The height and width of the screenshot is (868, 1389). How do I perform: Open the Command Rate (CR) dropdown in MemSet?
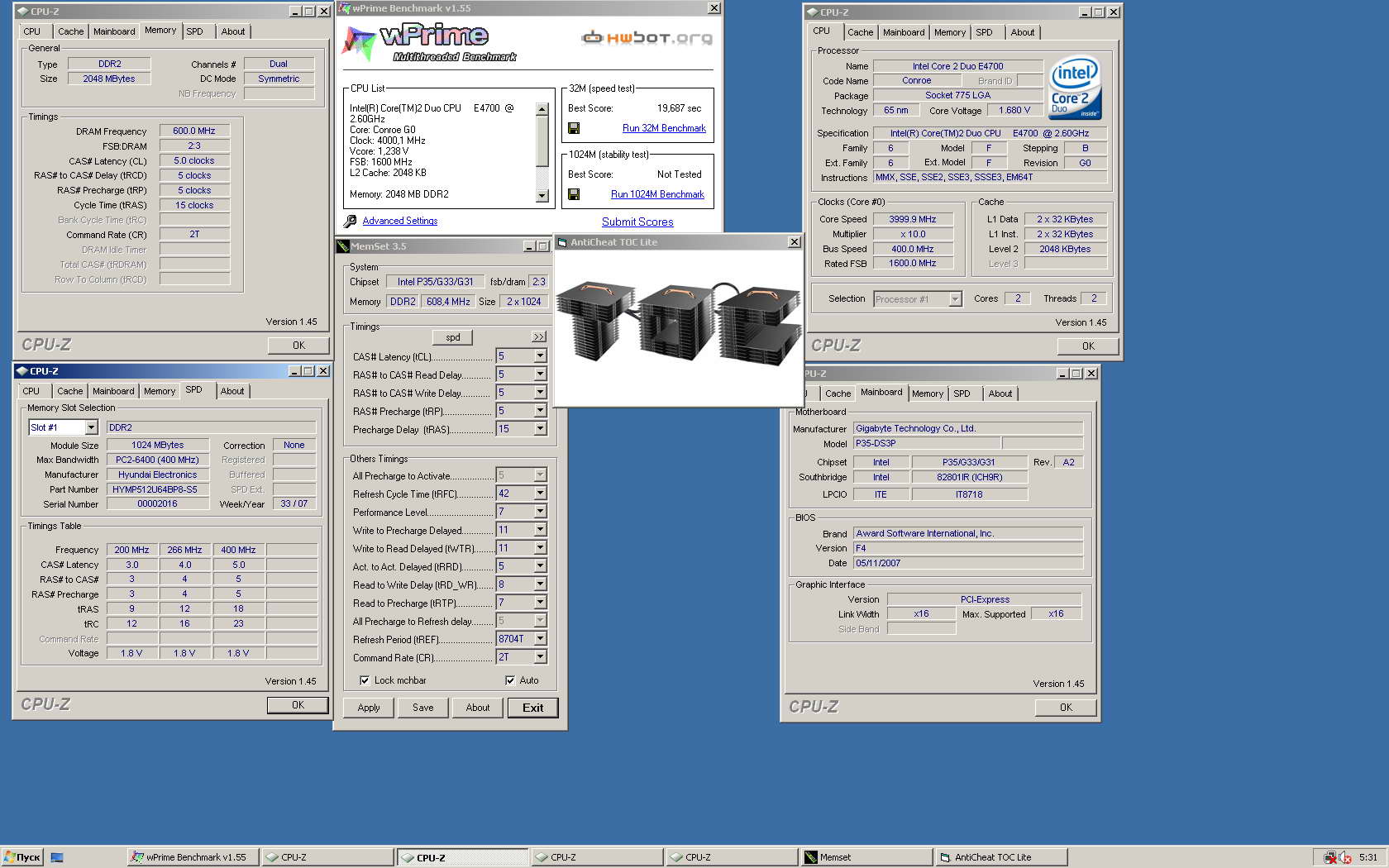click(x=540, y=657)
